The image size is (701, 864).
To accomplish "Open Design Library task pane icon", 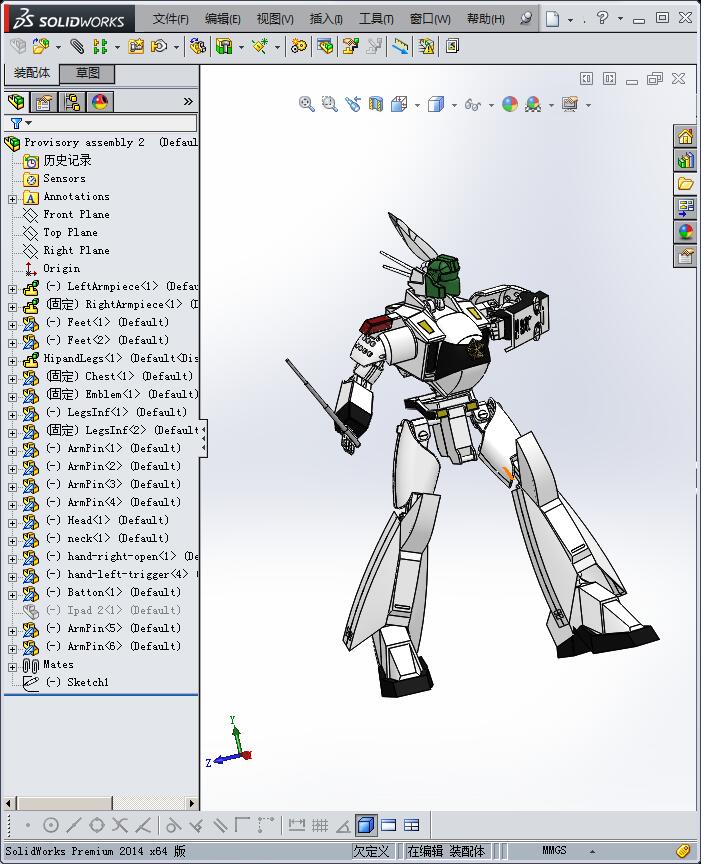I will click(686, 160).
